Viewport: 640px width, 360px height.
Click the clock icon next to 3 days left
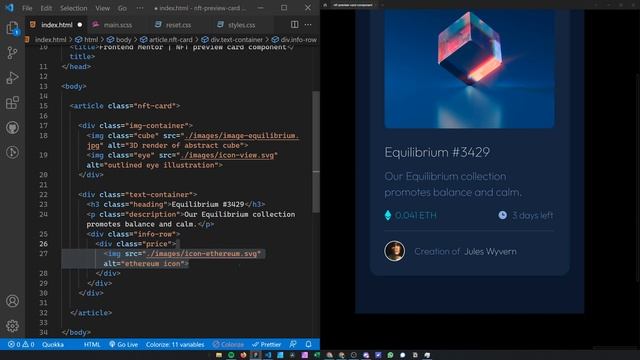502,215
